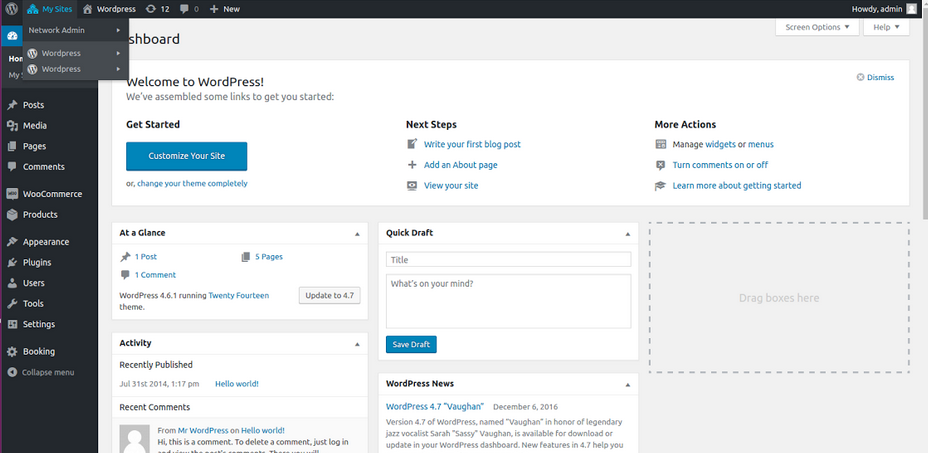
Task: Open the New content menu
Action: (224, 9)
